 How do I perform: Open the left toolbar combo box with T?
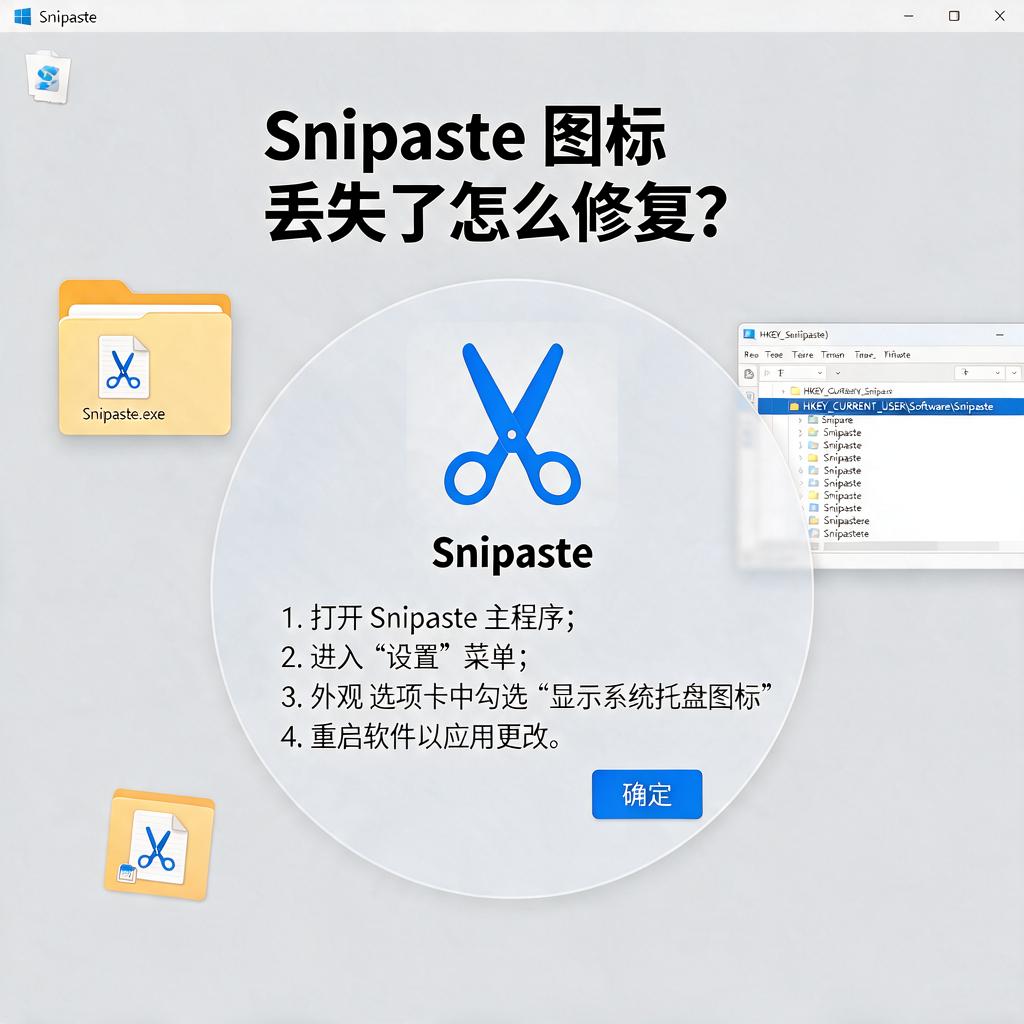click(x=793, y=373)
